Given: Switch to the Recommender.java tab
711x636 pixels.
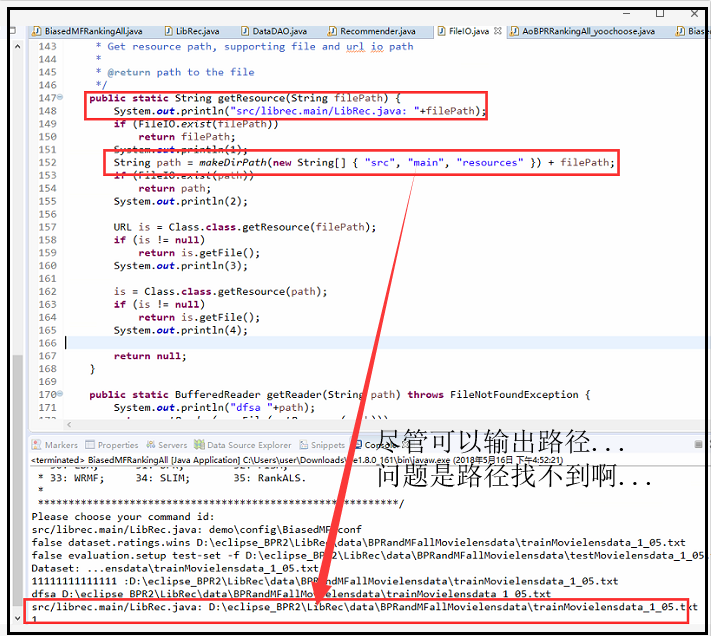Looking at the screenshot, I should click(x=371, y=31).
